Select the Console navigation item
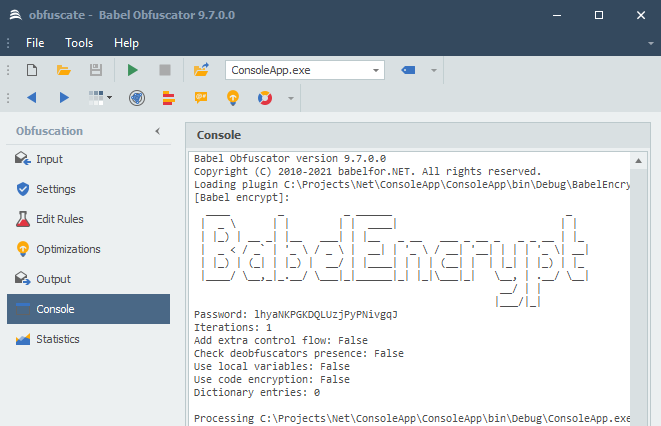Image resolution: width=661 pixels, height=426 pixels. (89, 309)
